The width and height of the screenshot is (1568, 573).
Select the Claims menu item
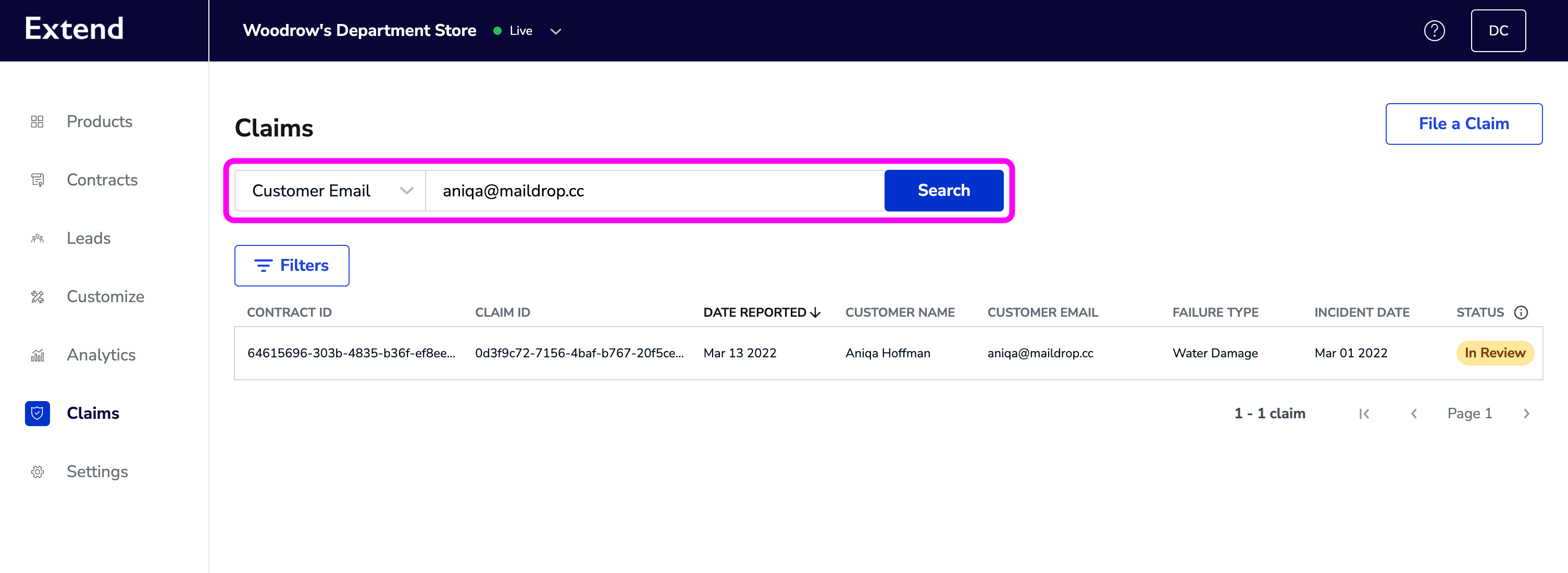(x=93, y=414)
